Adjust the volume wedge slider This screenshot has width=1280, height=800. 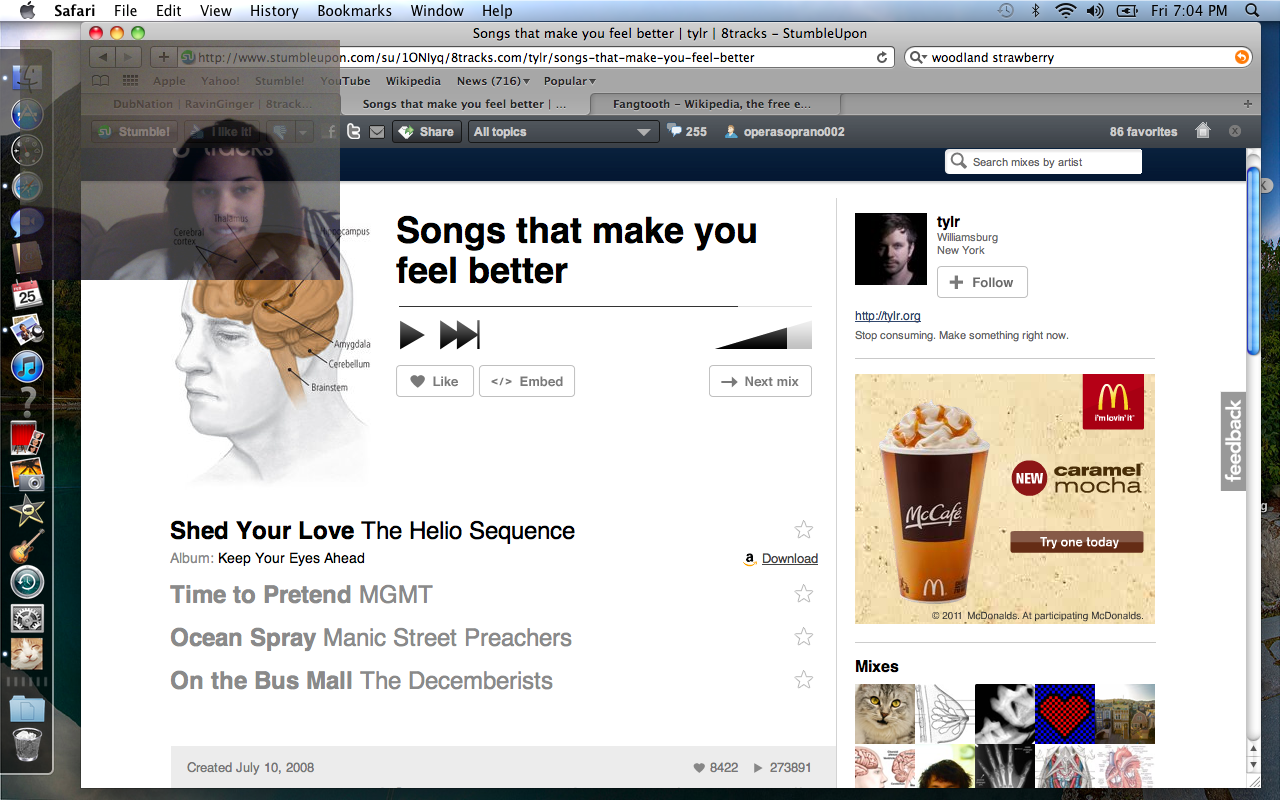[764, 336]
